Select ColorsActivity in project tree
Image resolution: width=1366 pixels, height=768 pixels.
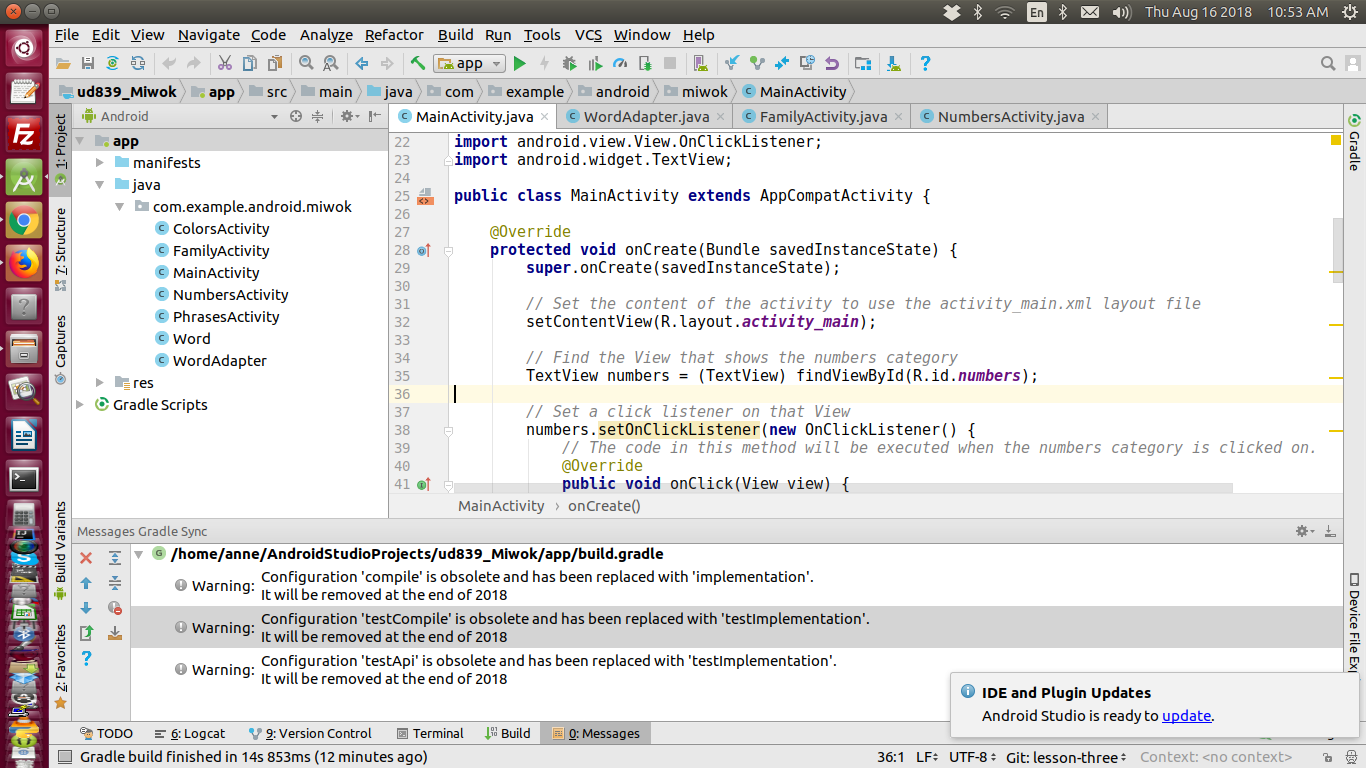click(221, 228)
